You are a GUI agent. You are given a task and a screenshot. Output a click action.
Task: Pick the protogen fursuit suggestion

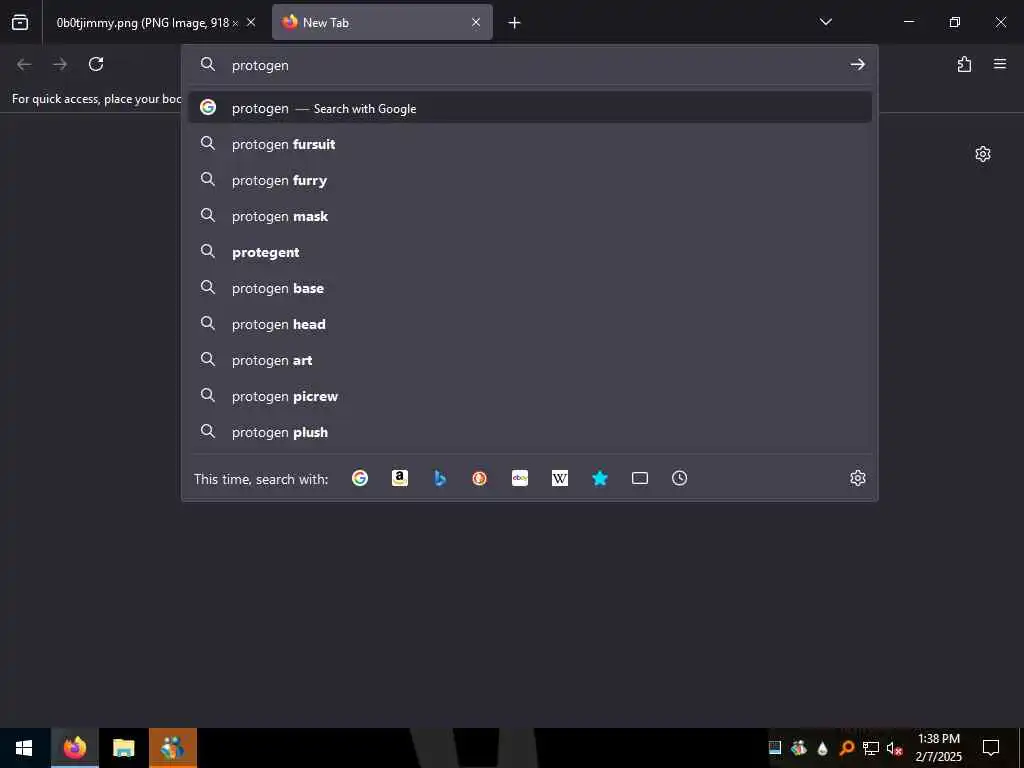(x=530, y=144)
